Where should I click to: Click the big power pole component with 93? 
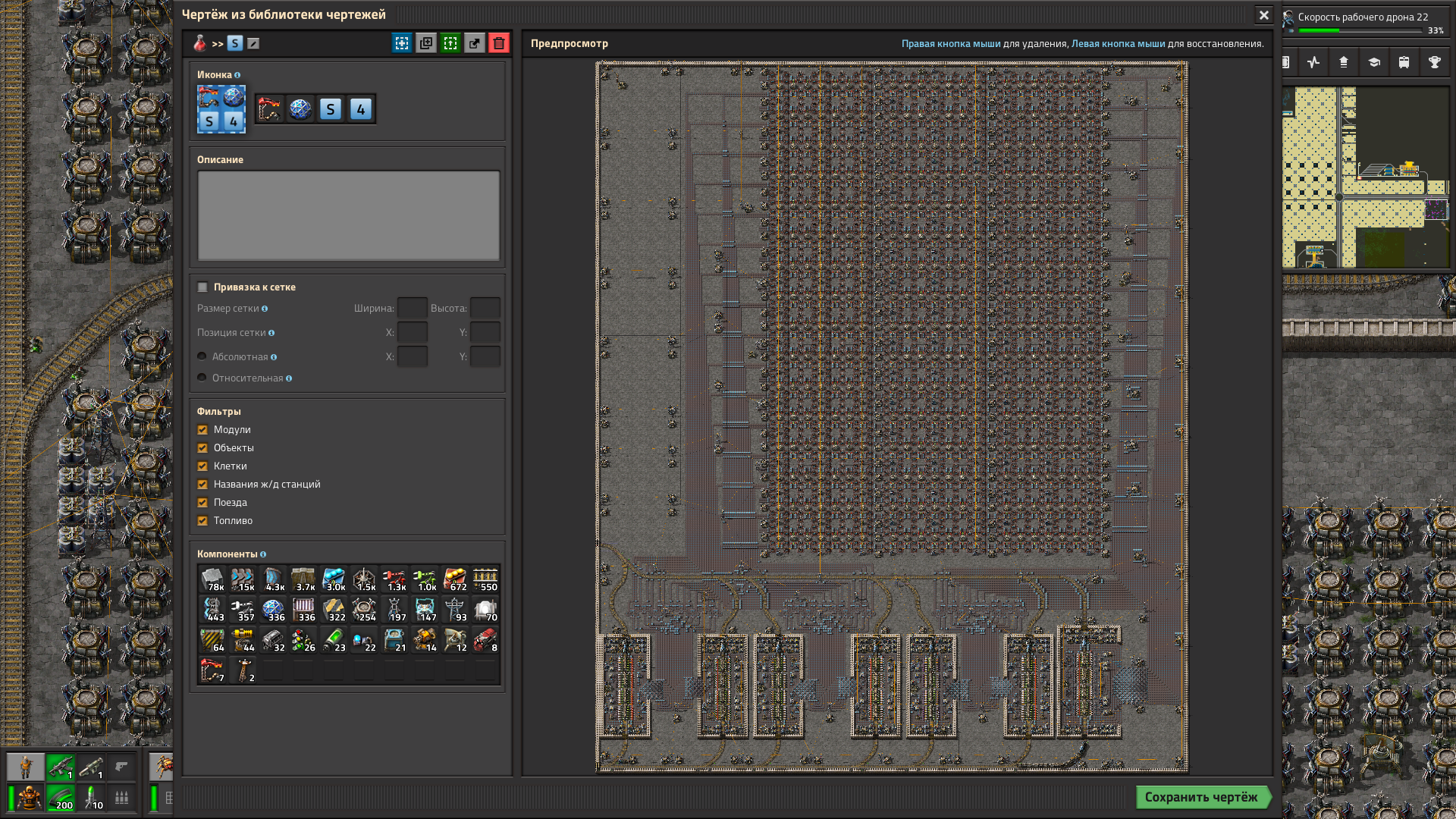[x=455, y=610]
